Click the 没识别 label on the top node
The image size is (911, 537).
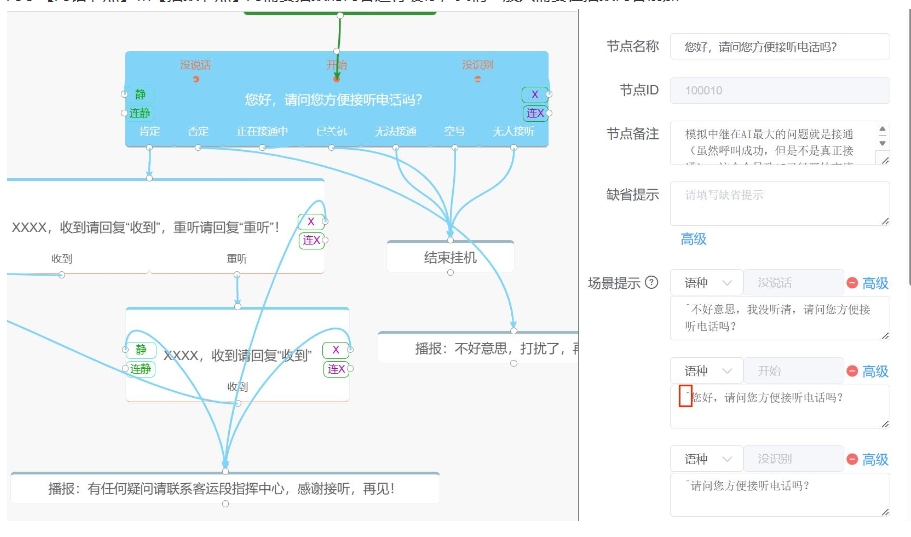(x=478, y=65)
